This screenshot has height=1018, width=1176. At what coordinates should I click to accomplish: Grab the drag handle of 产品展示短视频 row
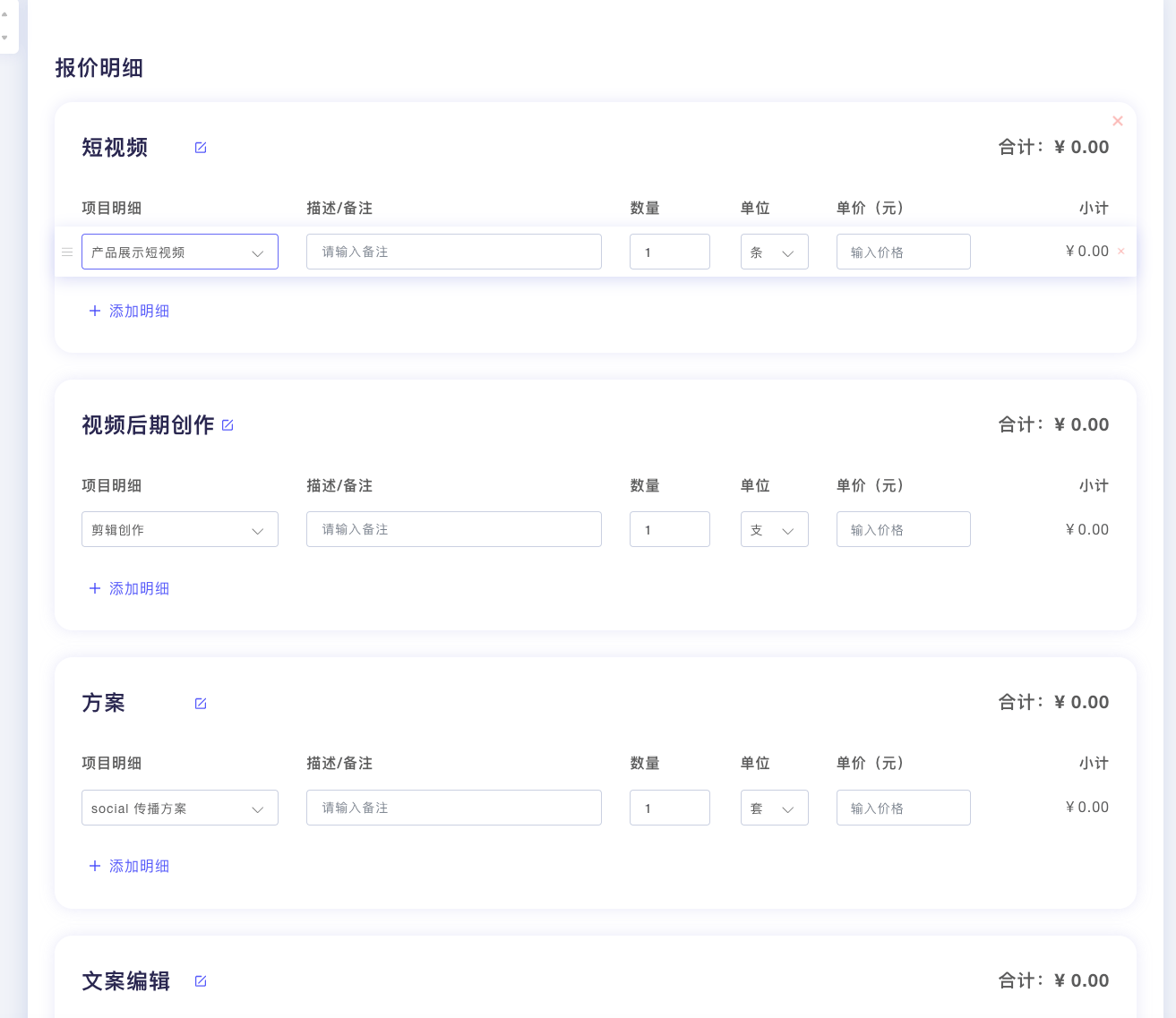point(67,252)
